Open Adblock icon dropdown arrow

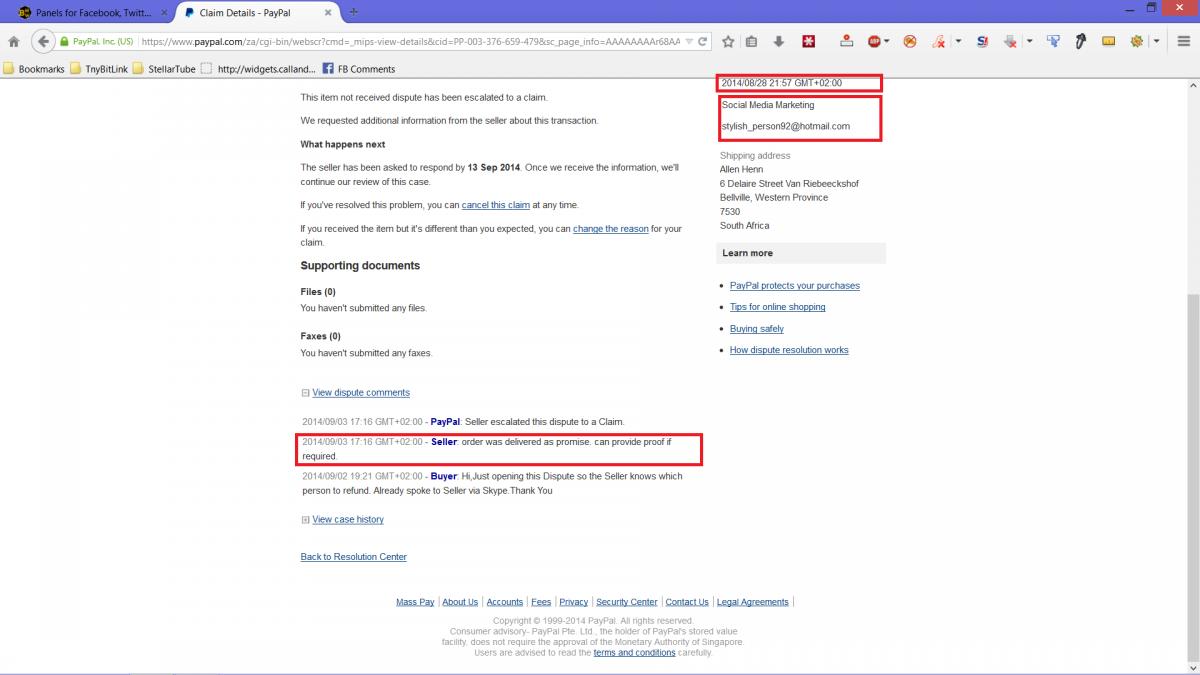pyautogui.click(x=886, y=42)
